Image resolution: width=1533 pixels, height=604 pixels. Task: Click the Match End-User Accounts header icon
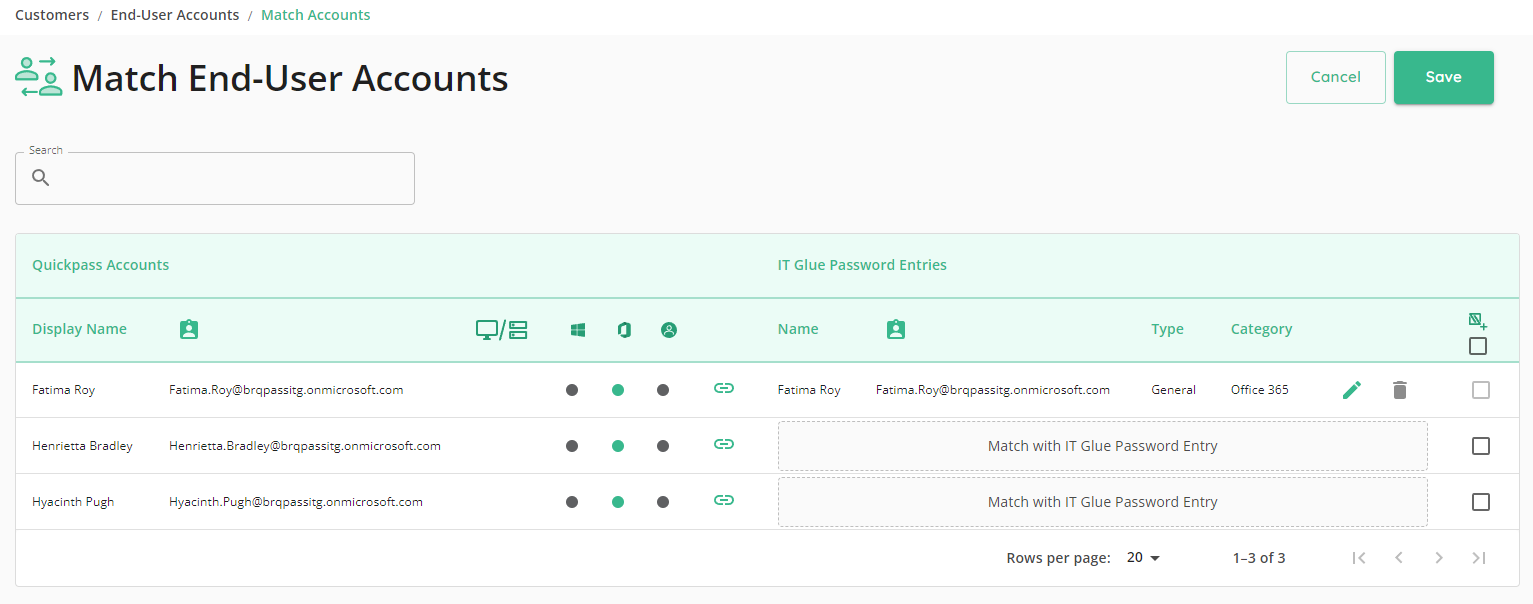point(40,77)
